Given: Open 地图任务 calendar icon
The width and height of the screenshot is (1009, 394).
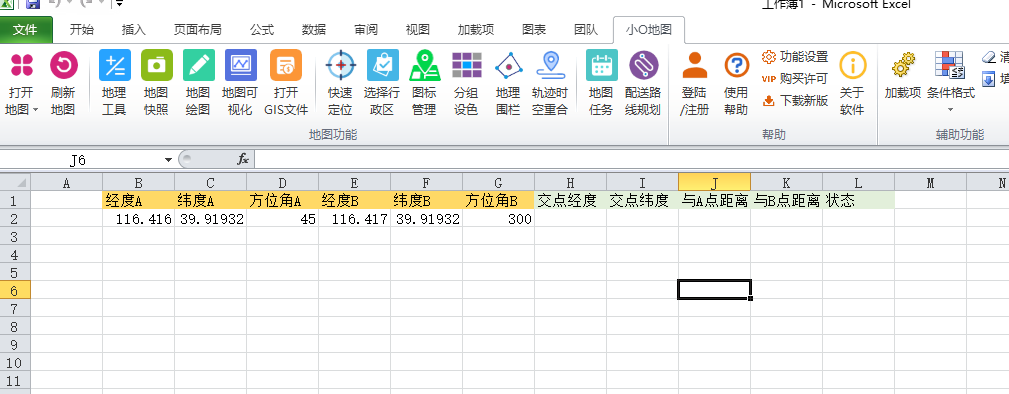Looking at the screenshot, I should (x=601, y=65).
